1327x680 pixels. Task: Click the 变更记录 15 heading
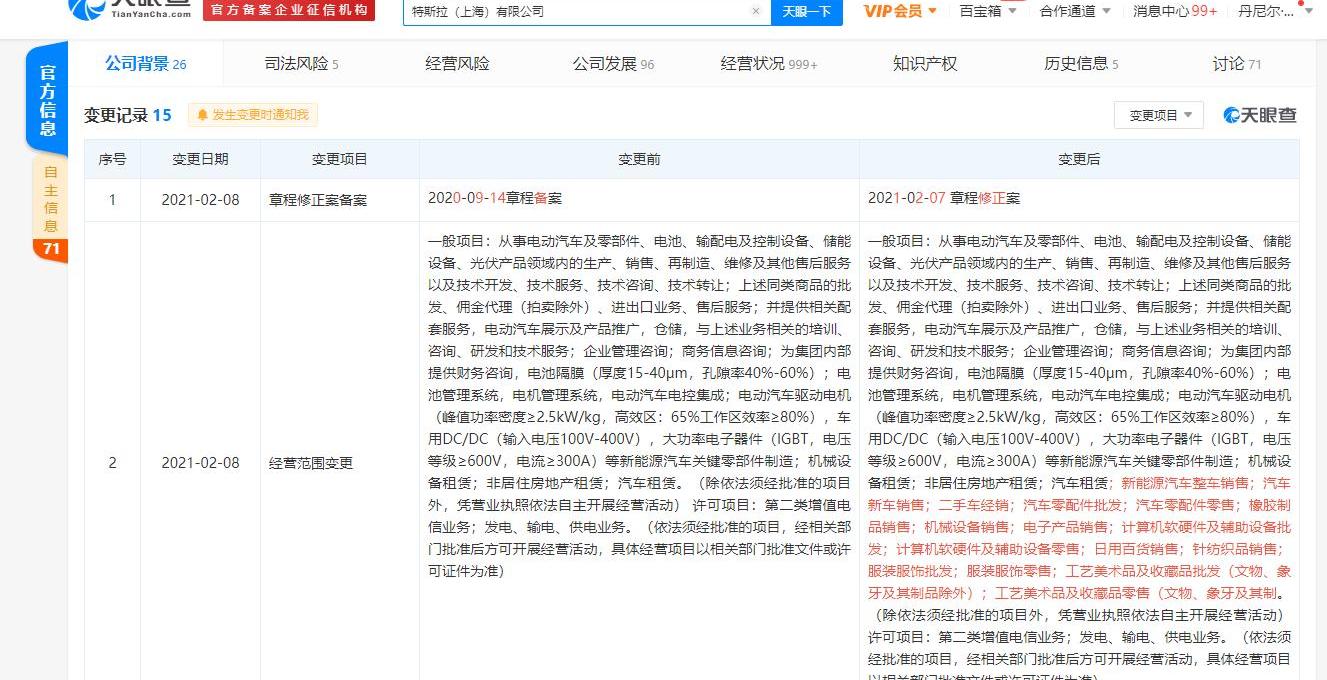[128, 115]
